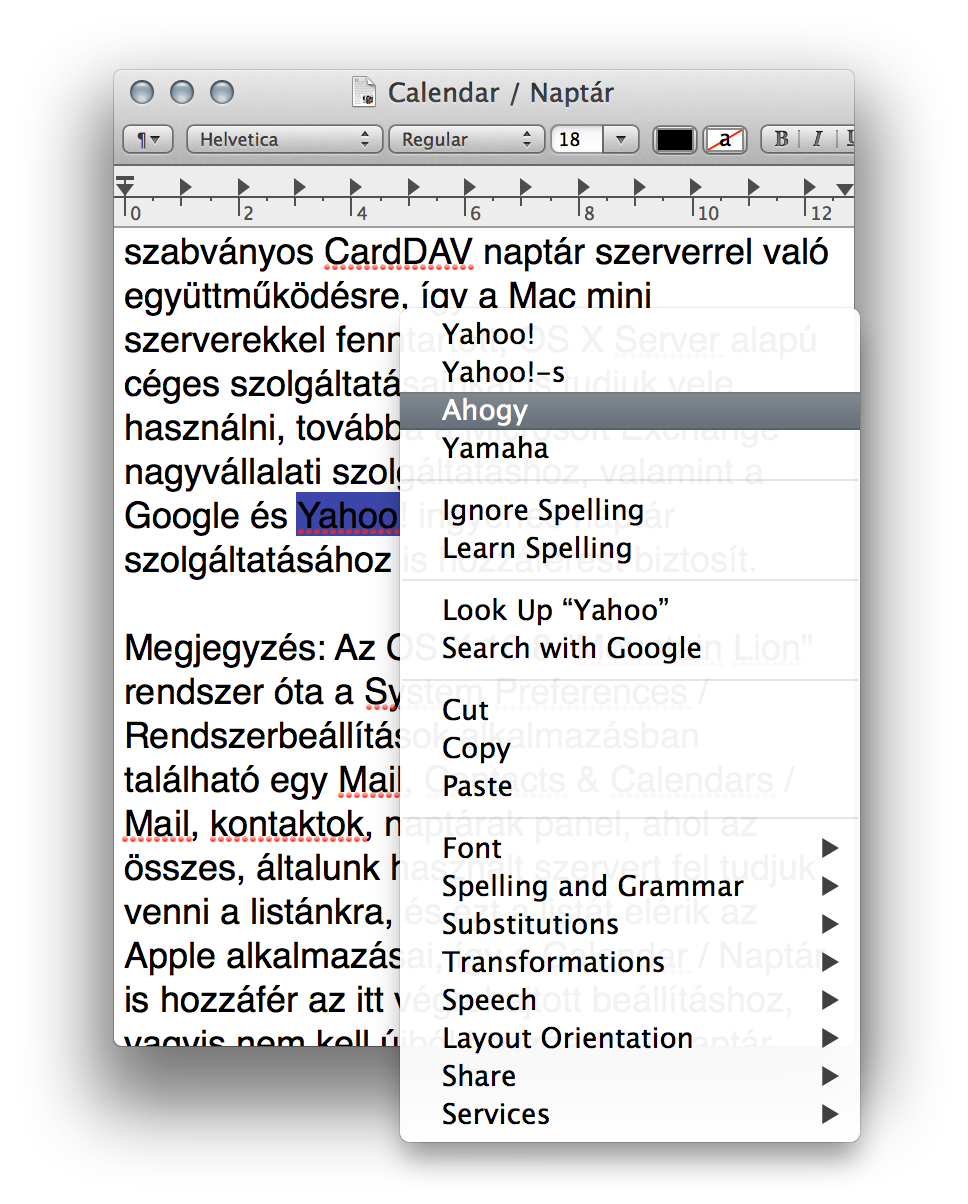Open the Regular typeface dropdown

click(x=466, y=139)
